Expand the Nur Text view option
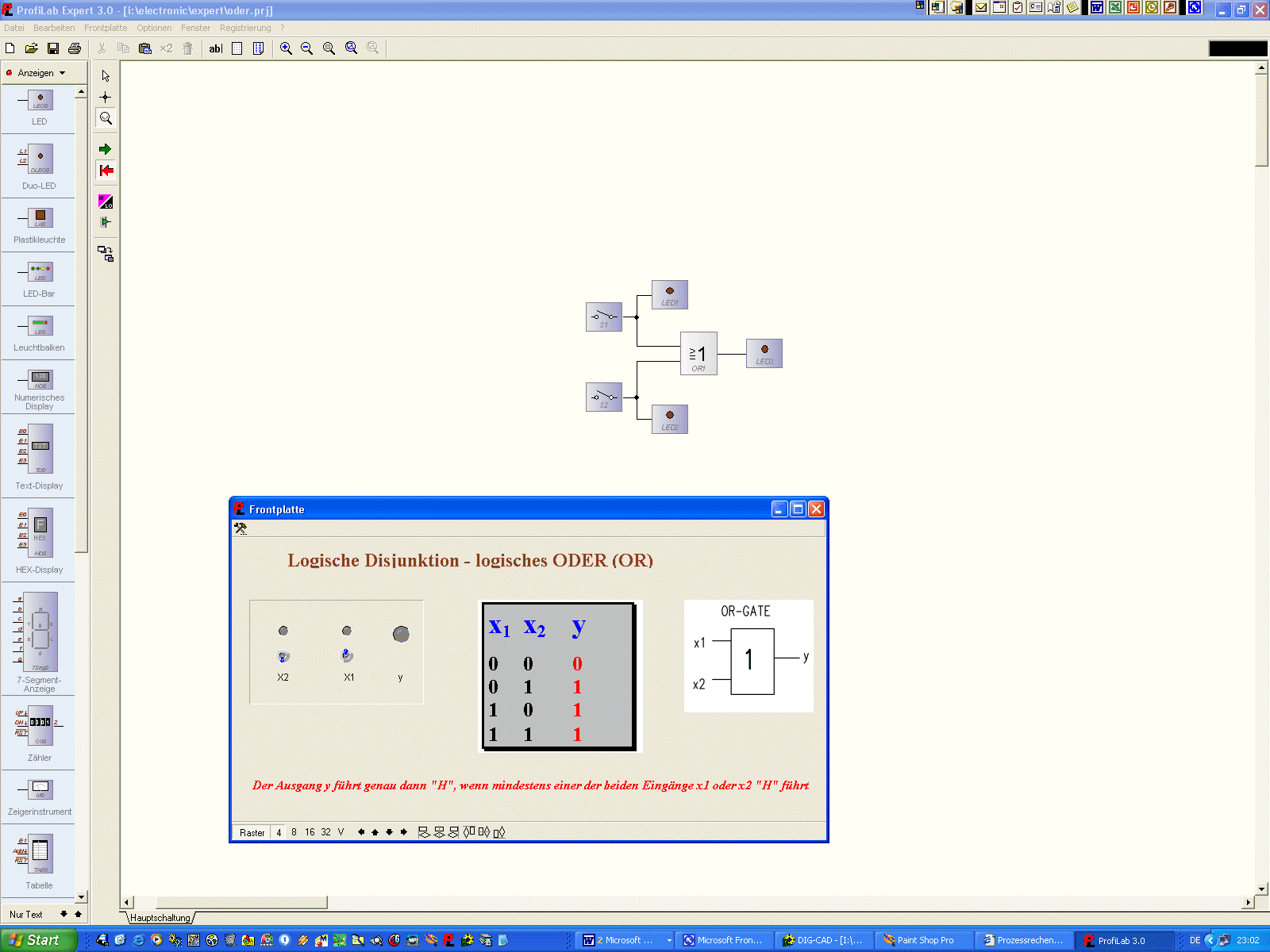 (x=26, y=915)
